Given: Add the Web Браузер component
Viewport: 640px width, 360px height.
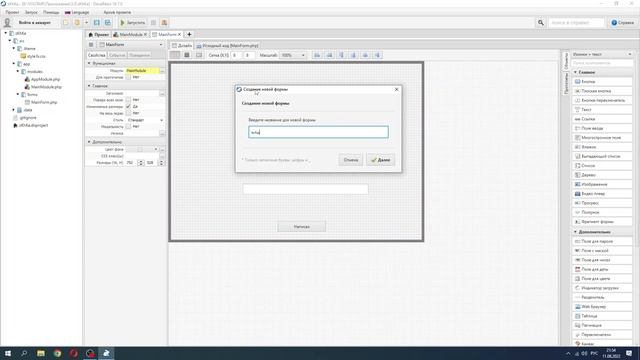Looking at the screenshot, I should (602, 307).
